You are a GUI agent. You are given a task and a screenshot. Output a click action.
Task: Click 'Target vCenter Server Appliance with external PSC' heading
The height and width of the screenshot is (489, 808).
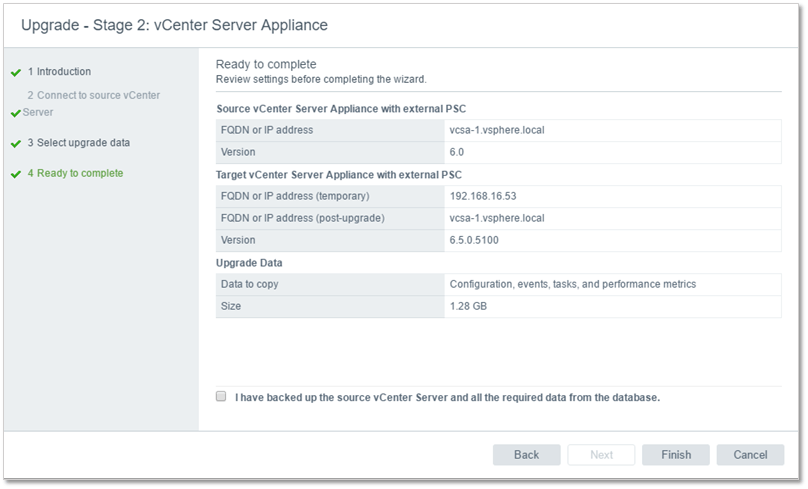(x=339, y=175)
